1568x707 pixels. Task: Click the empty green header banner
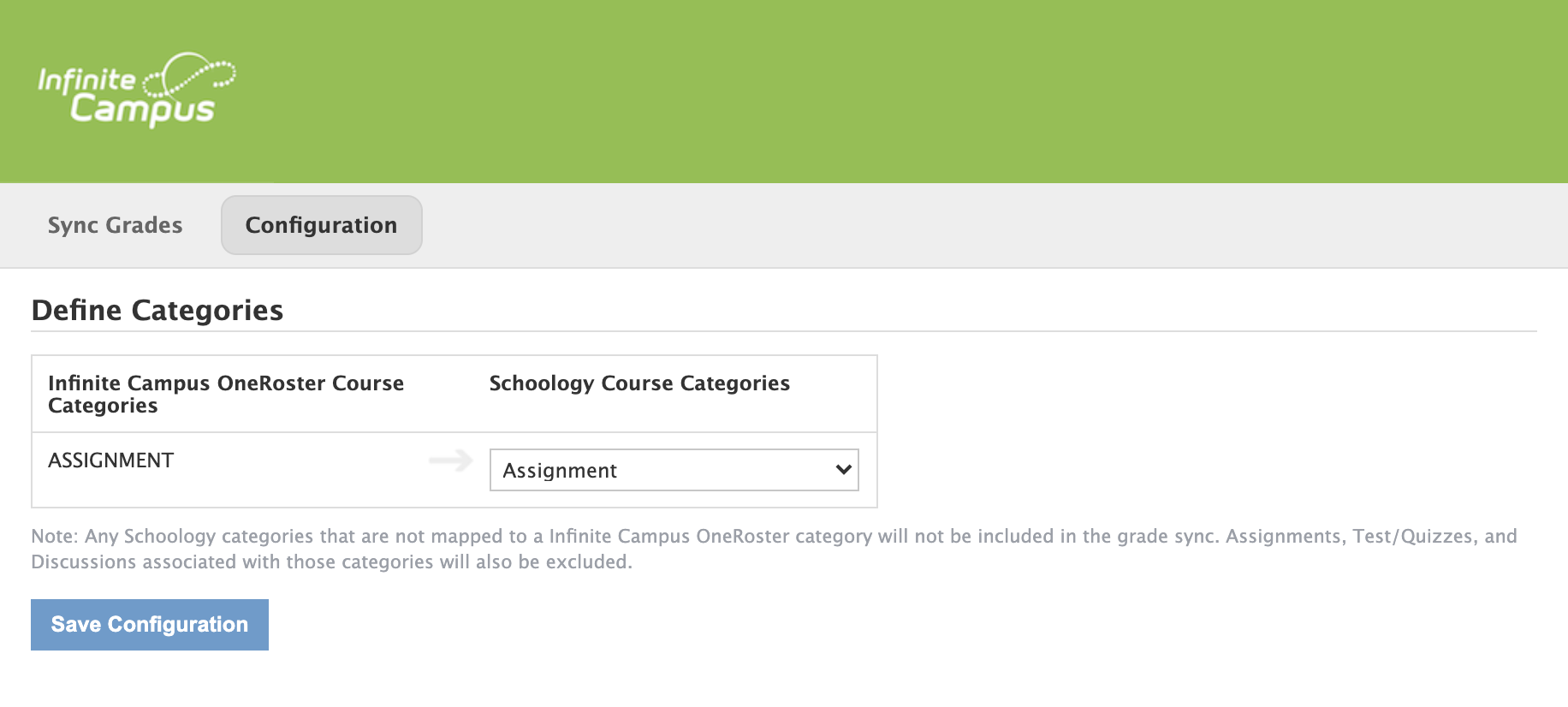(x=856, y=91)
